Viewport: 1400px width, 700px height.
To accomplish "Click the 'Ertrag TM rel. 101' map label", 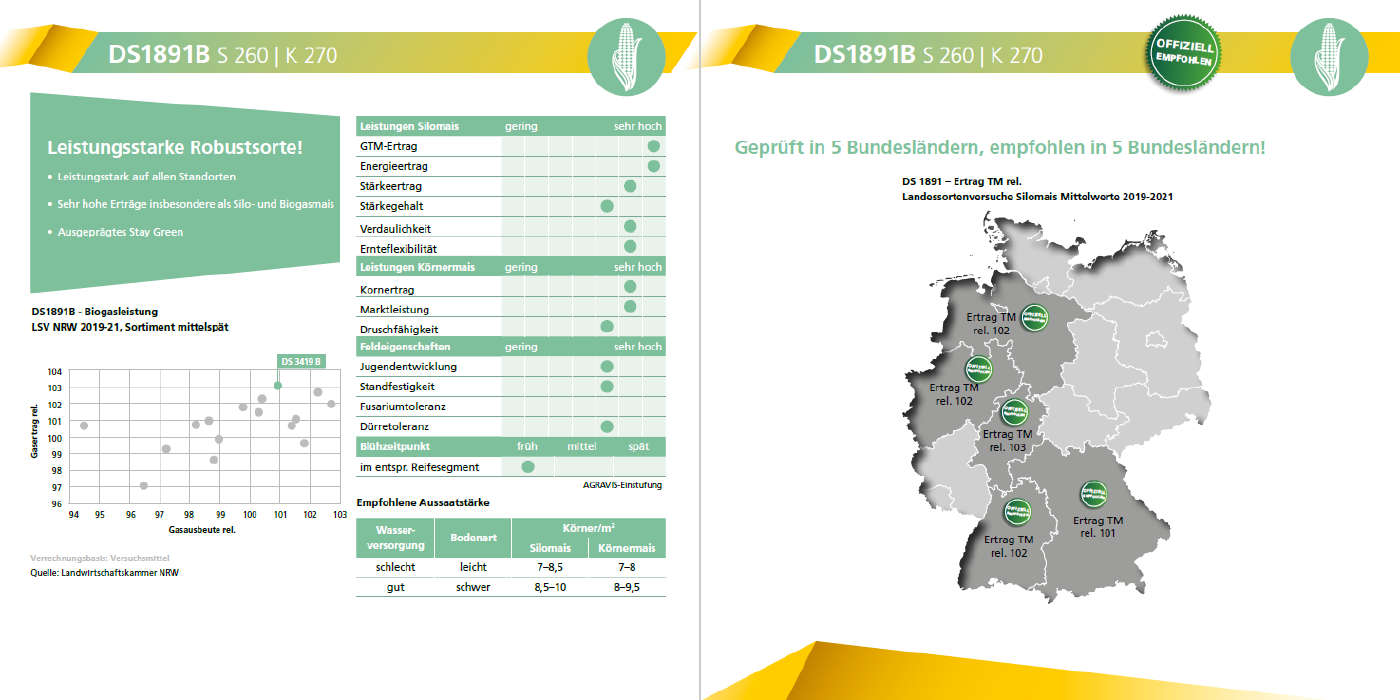I will coord(1098,527).
